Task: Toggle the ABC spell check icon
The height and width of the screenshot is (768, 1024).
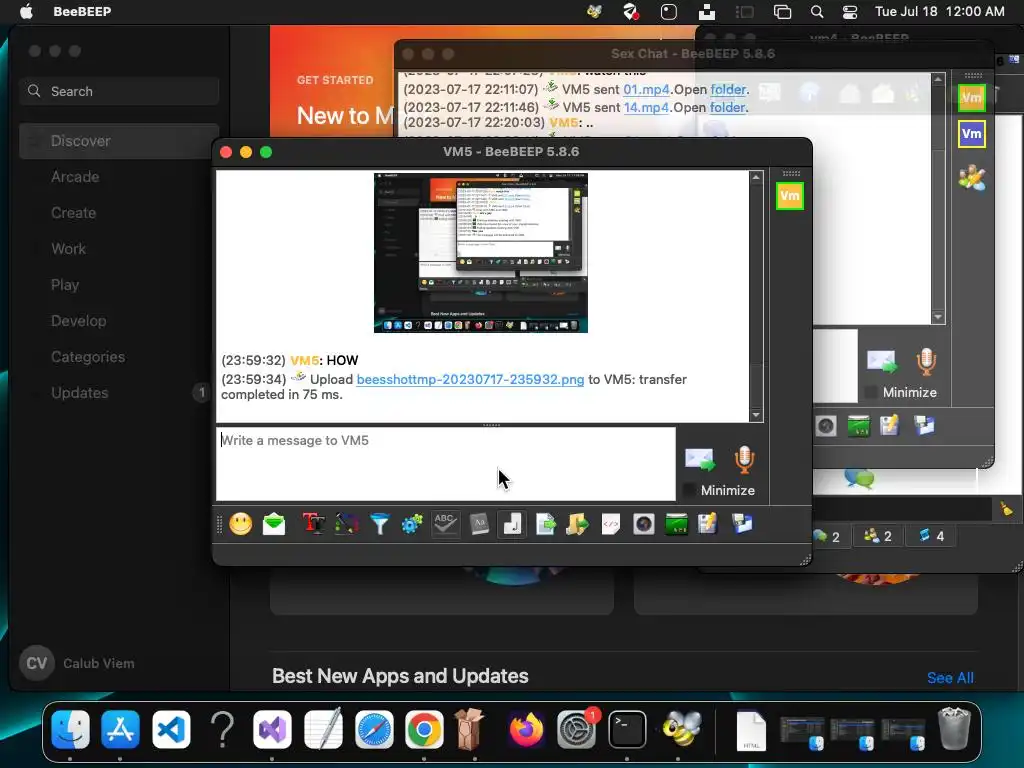Action: pyautogui.click(x=445, y=524)
